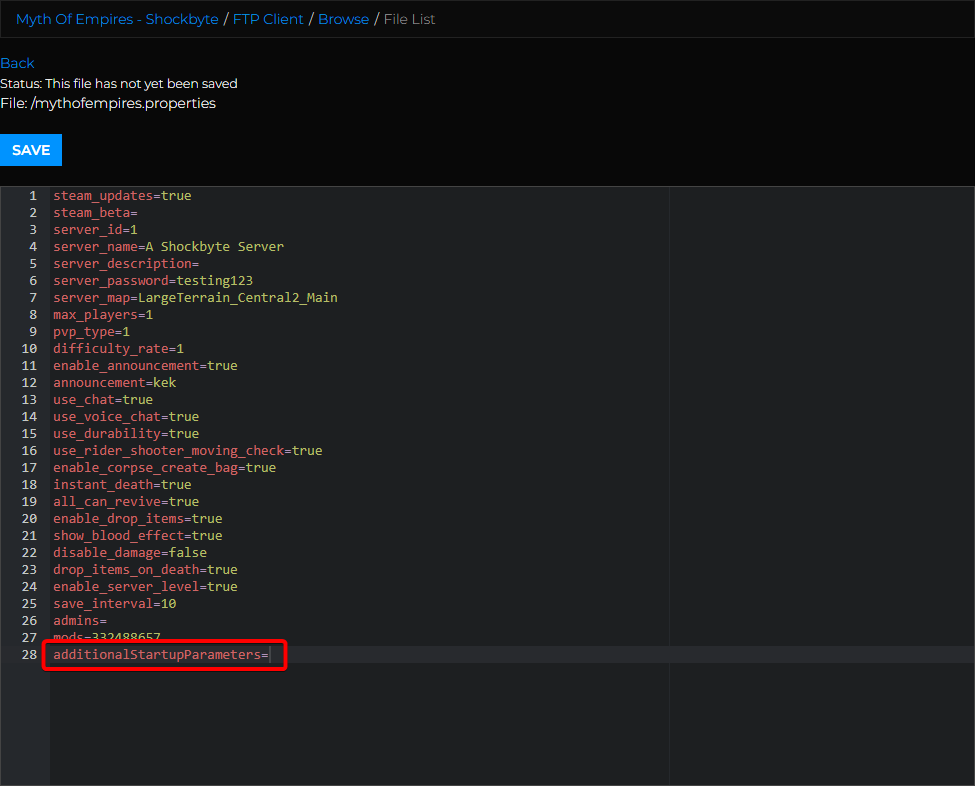Click the steam_updates=true line
975x786 pixels.
point(122,195)
